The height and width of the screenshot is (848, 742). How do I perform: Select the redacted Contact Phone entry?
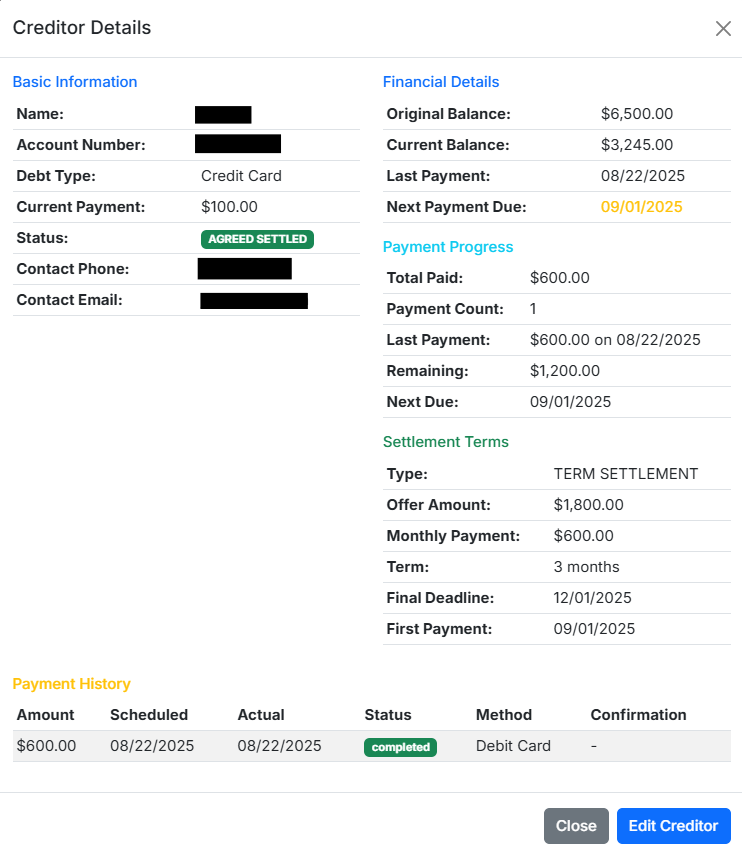[246, 268]
